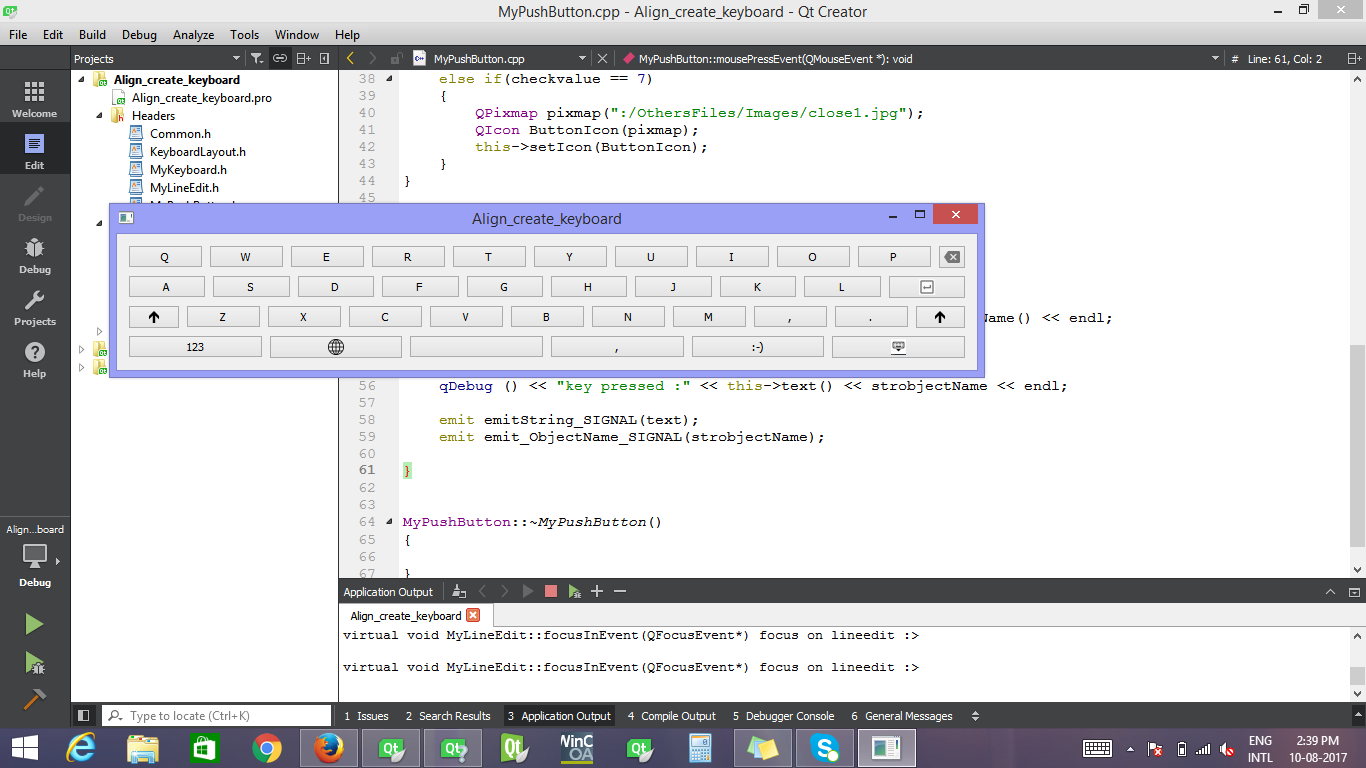
Task: Collapse destructor block at line 64
Action: click(389, 522)
